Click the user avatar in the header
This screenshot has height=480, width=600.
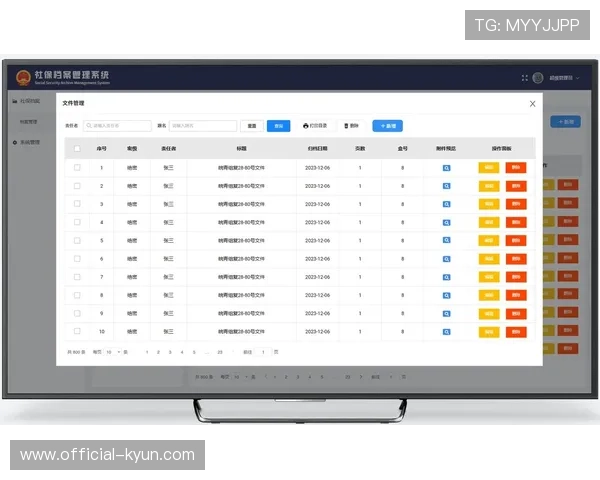point(538,78)
